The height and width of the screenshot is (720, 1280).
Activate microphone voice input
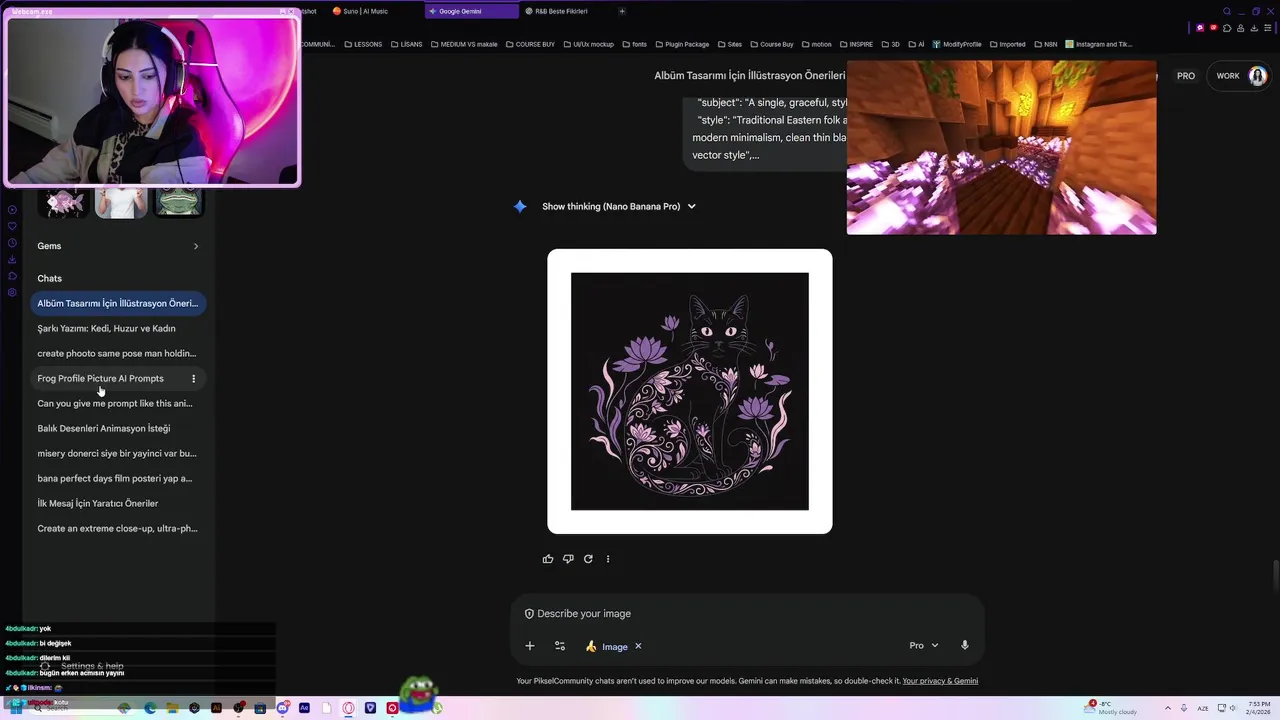964,646
